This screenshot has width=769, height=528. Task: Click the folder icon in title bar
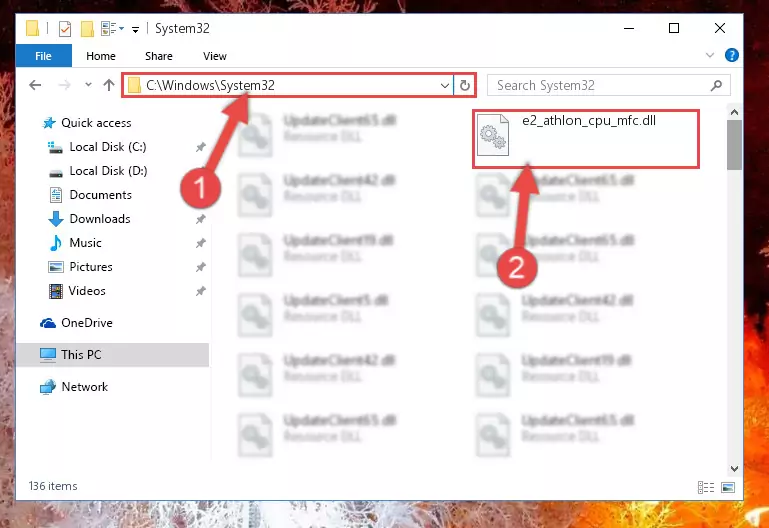(32, 28)
